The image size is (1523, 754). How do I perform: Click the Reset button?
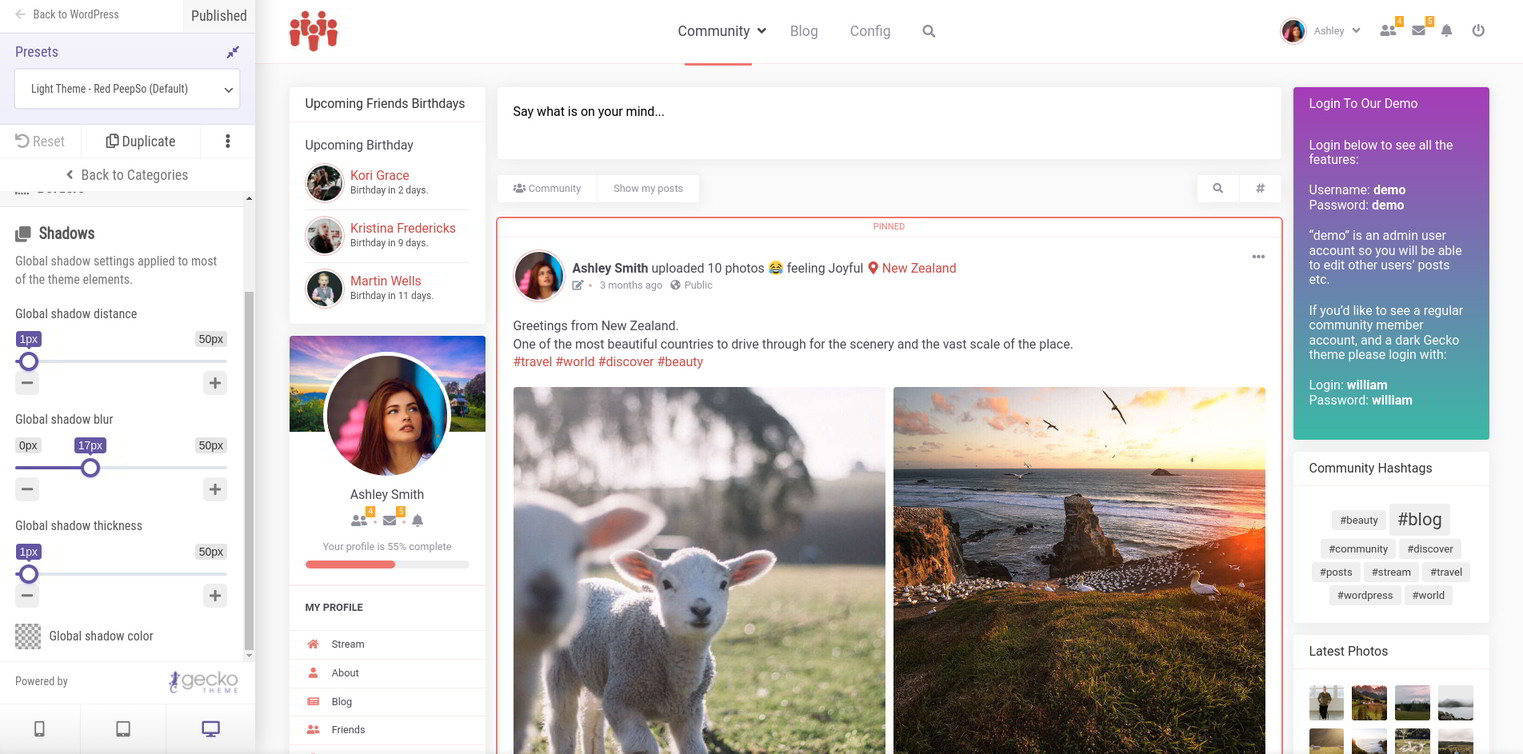coord(40,141)
